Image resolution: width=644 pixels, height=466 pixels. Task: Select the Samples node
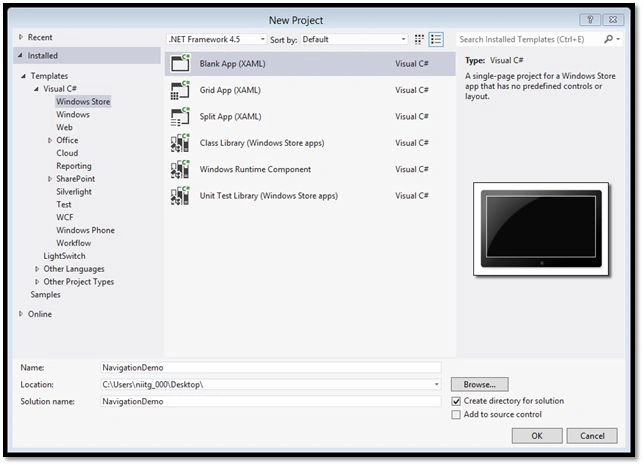tap(45, 294)
